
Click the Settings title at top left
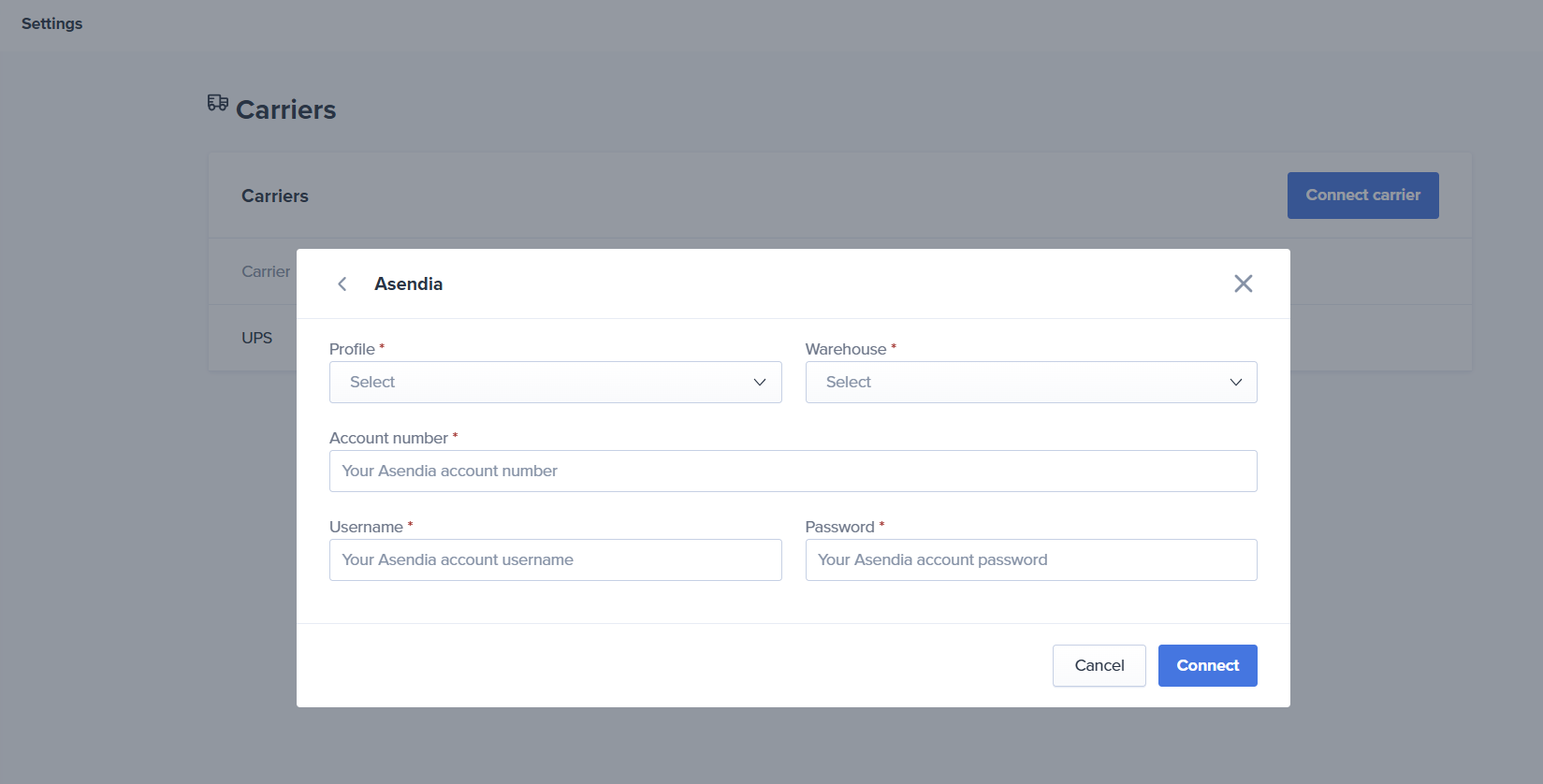[51, 23]
